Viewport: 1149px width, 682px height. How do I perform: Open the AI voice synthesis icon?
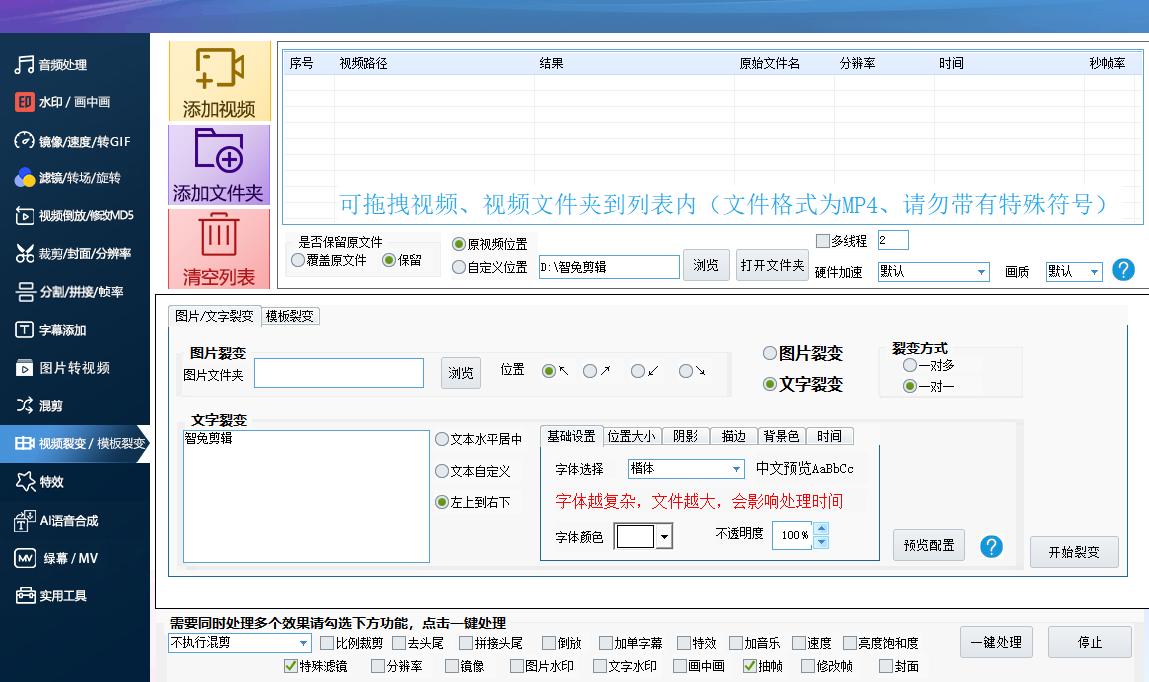pyautogui.click(x=24, y=521)
